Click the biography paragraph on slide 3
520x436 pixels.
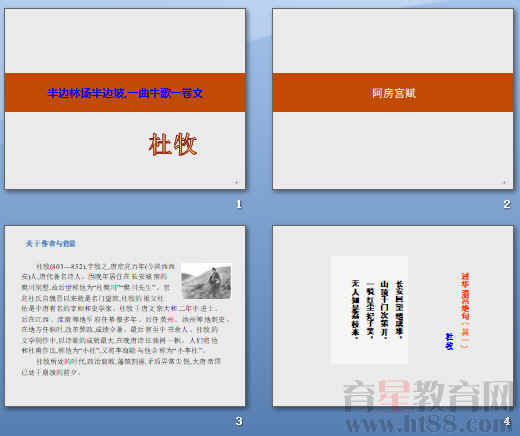tap(125, 319)
